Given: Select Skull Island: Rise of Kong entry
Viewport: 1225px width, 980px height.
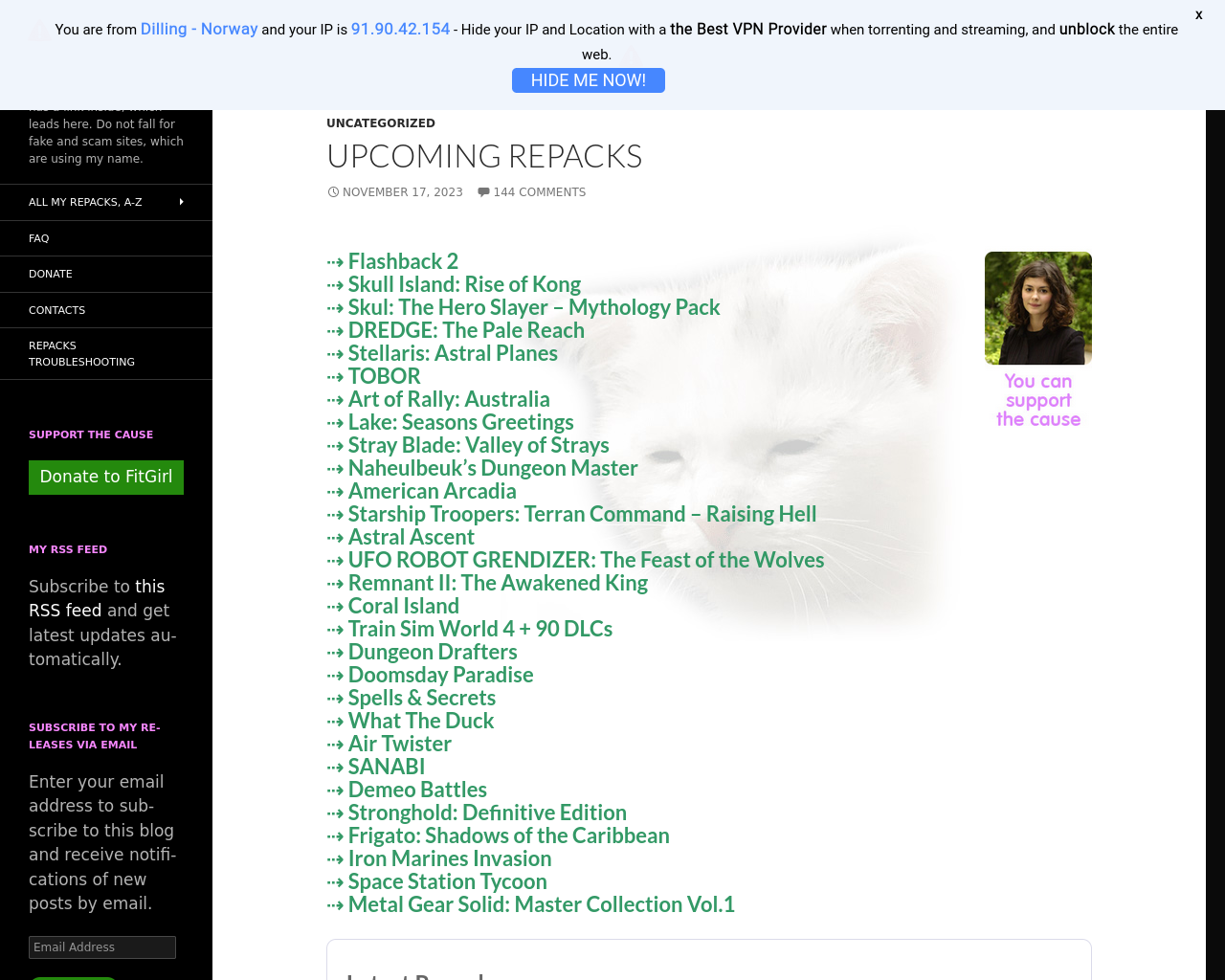Looking at the screenshot, I should tap(464, 284).
